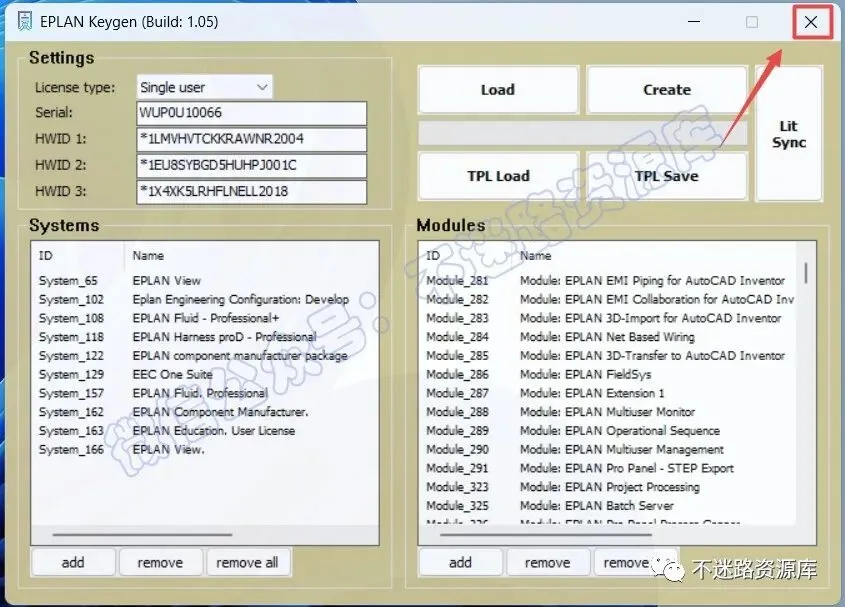
Task: Click the TPL Save button
Action: 667,176
